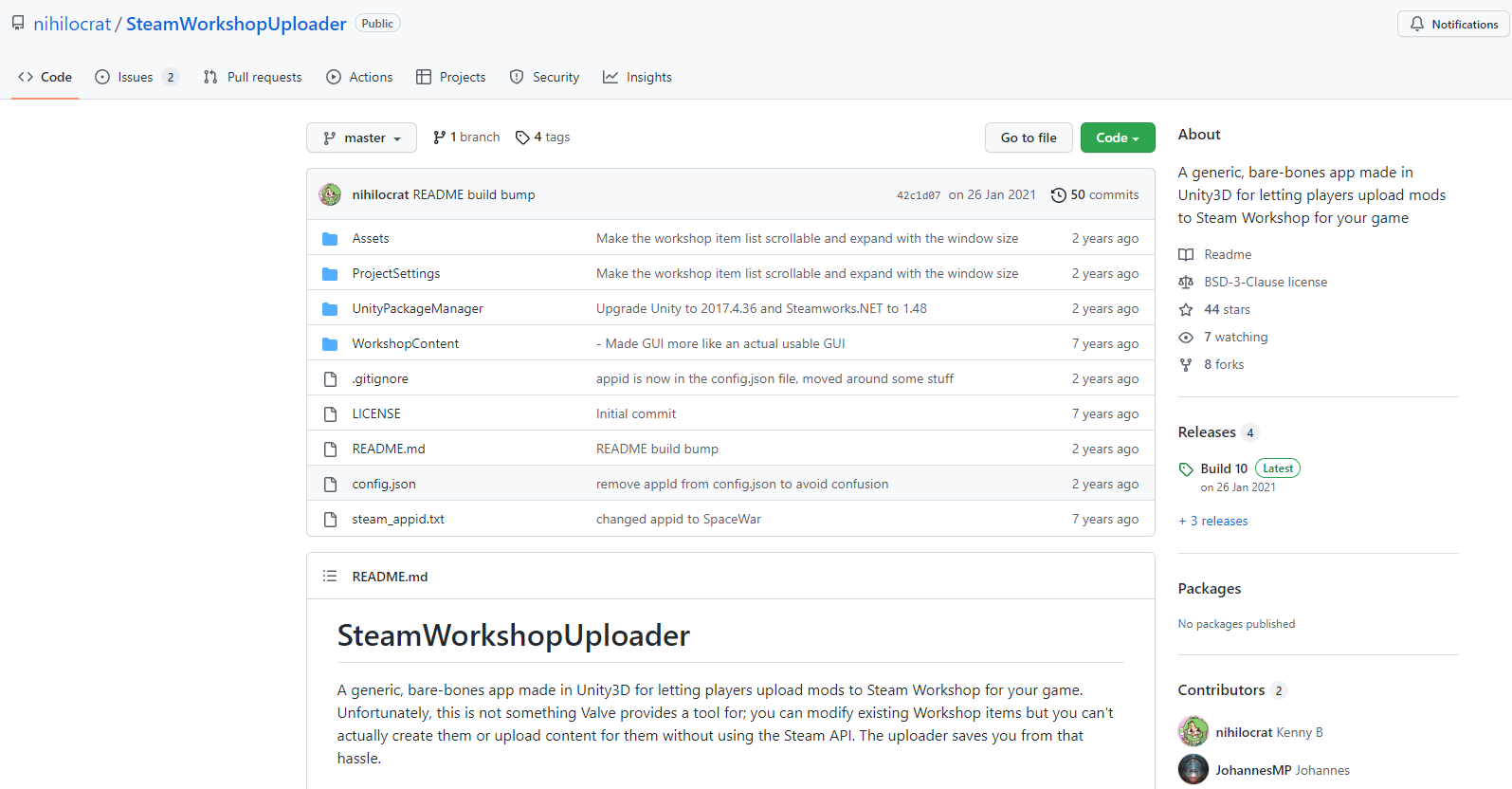This screenshot has width=1512, height=789.
Task: Click the fork icon beside 8 forks
Action: 1186,364
